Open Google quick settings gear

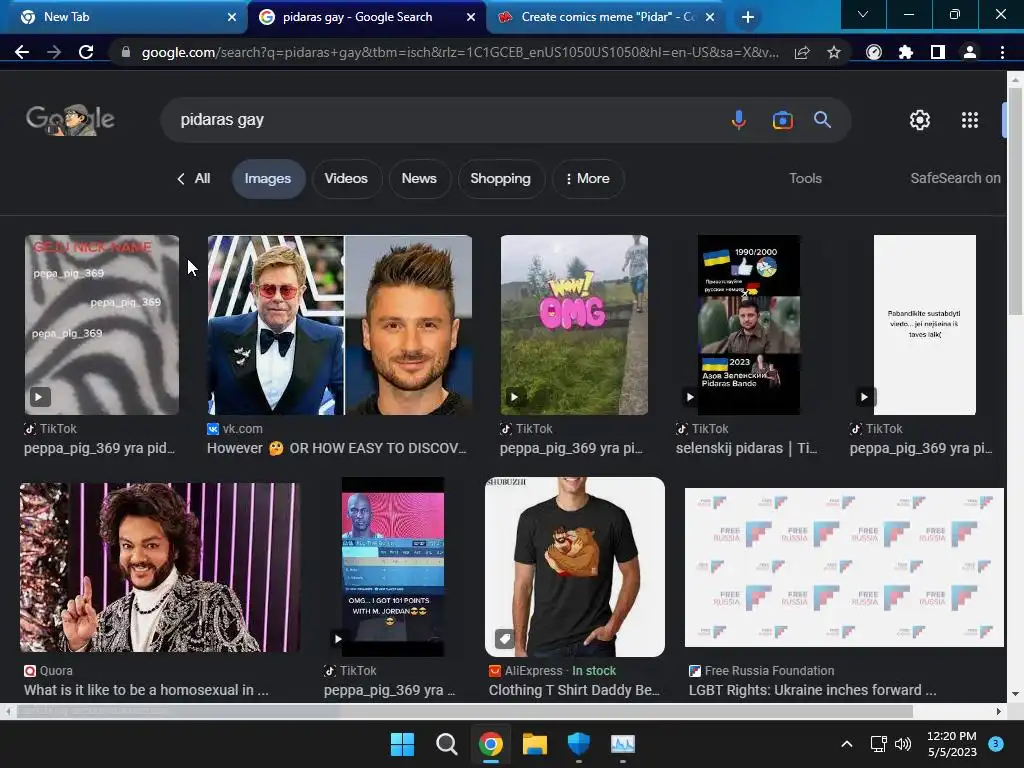coord(920,120)
